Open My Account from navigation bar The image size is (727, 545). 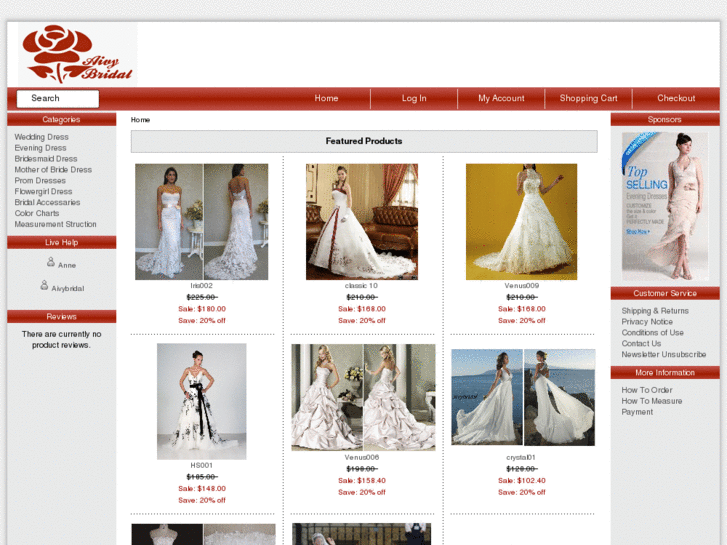coord(501,98)
